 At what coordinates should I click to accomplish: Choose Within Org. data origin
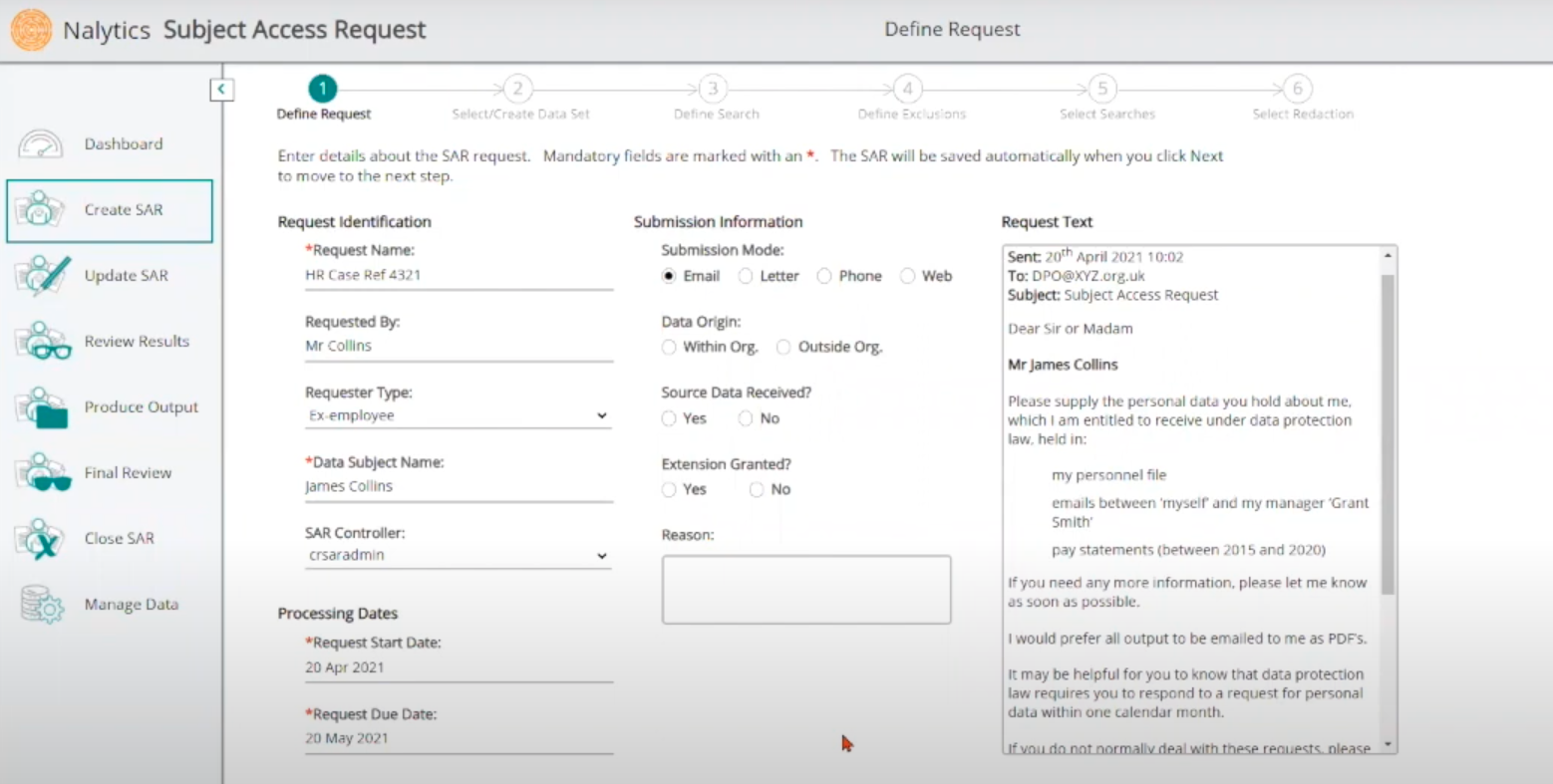pyautogui.click(x=669, y=347)
